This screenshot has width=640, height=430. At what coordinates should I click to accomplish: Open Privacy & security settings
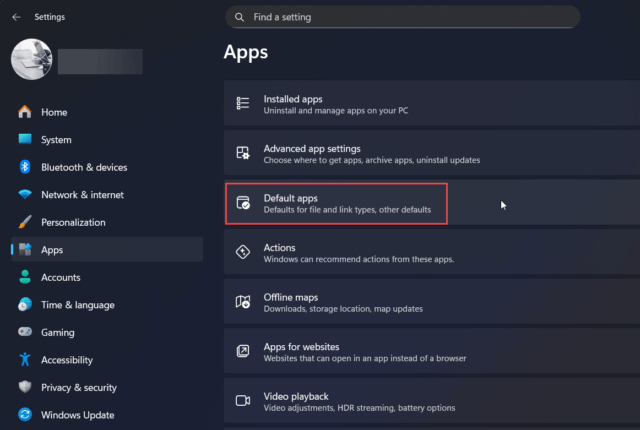(x=107, y=387)
